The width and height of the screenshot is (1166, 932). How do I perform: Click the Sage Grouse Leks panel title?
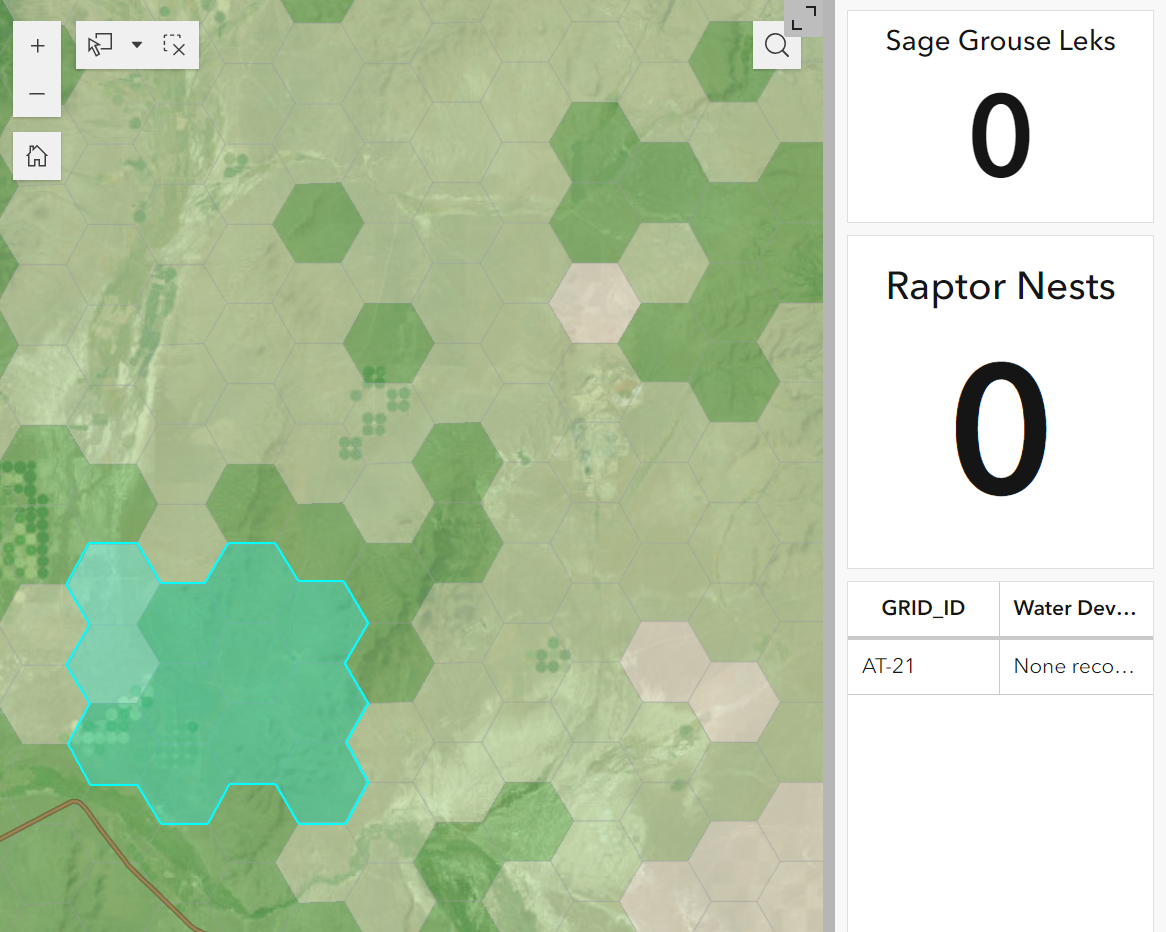[x=1000, y=41]
